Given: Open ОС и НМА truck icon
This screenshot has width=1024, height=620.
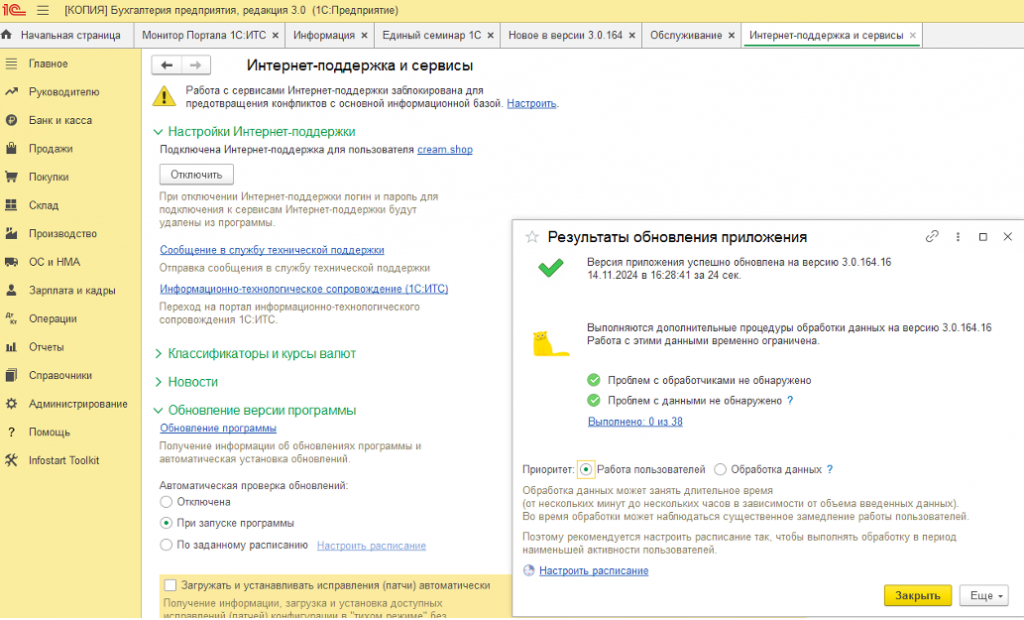Looking at the screenshot, I should click(x=11, y=262).
